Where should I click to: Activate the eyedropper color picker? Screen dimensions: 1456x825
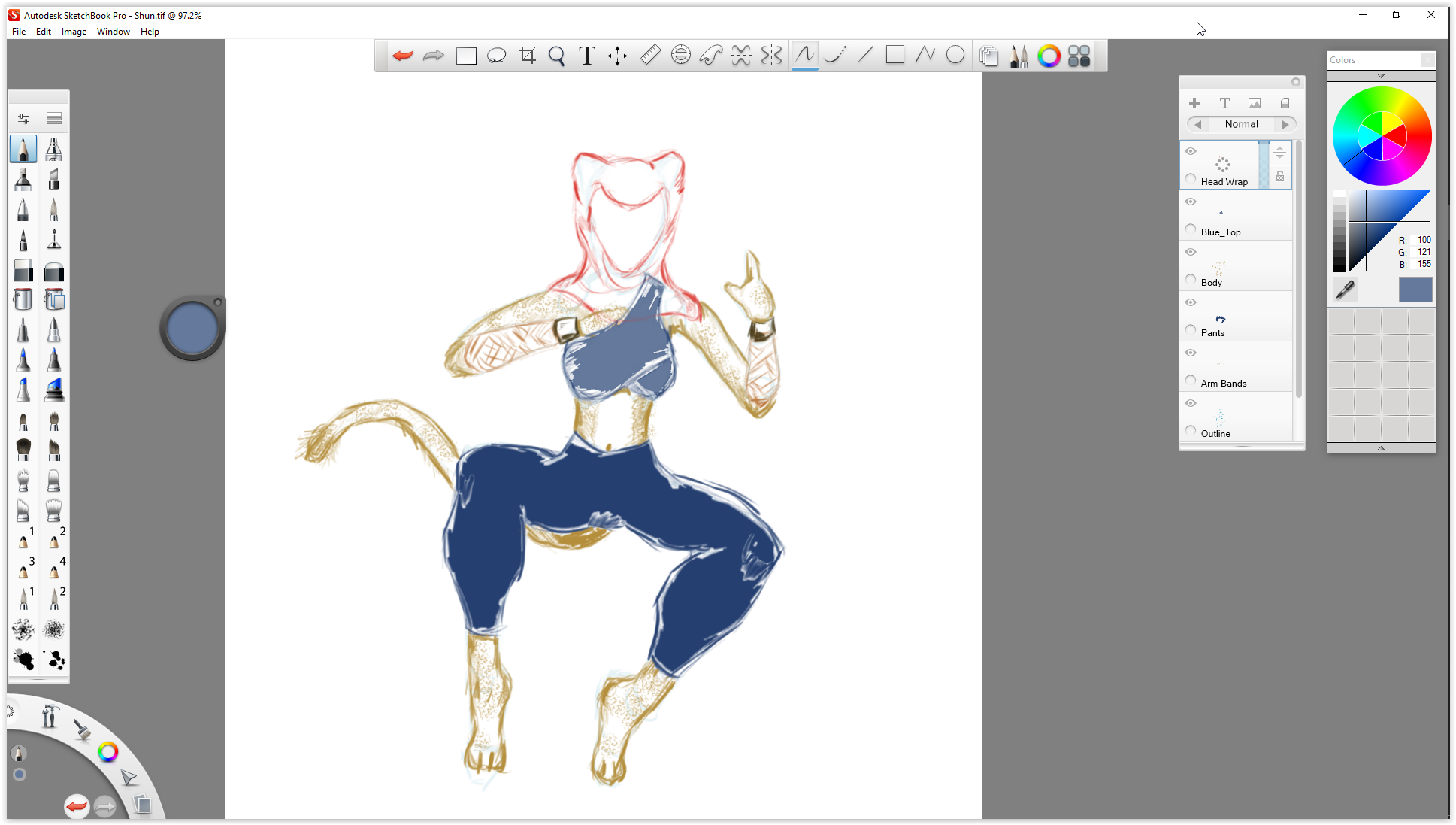(1345, 289)
